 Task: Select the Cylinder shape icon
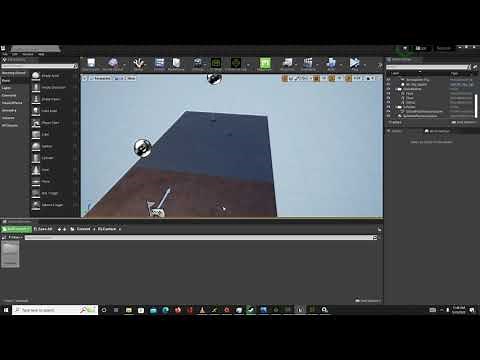coord(36,158)
